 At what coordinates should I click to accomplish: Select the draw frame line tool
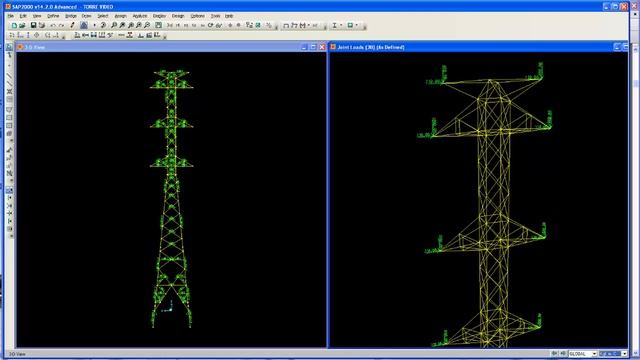(x=9, y=76)
